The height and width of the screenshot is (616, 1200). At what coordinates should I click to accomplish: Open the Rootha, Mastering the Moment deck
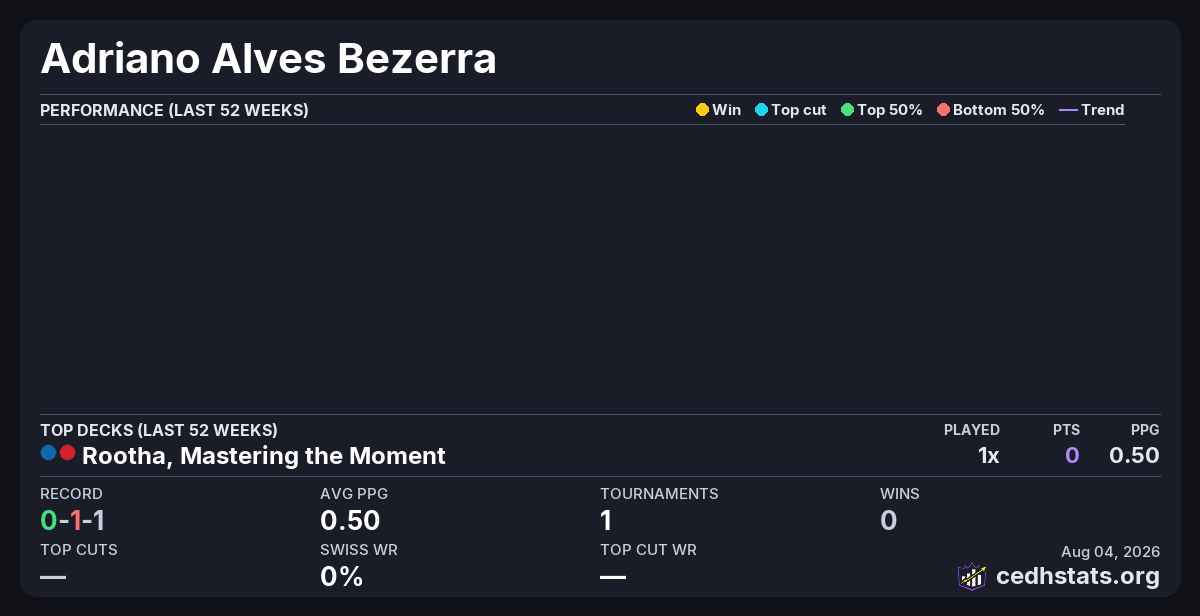(264, 456)
